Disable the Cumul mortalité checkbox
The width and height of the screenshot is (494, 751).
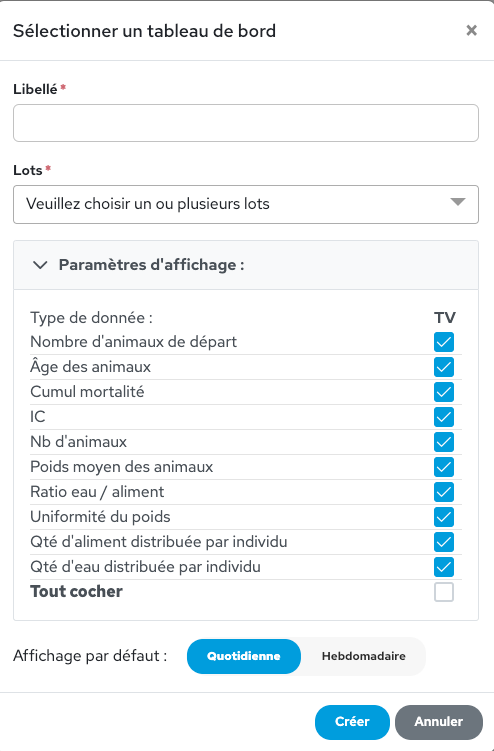pos(444,392)
